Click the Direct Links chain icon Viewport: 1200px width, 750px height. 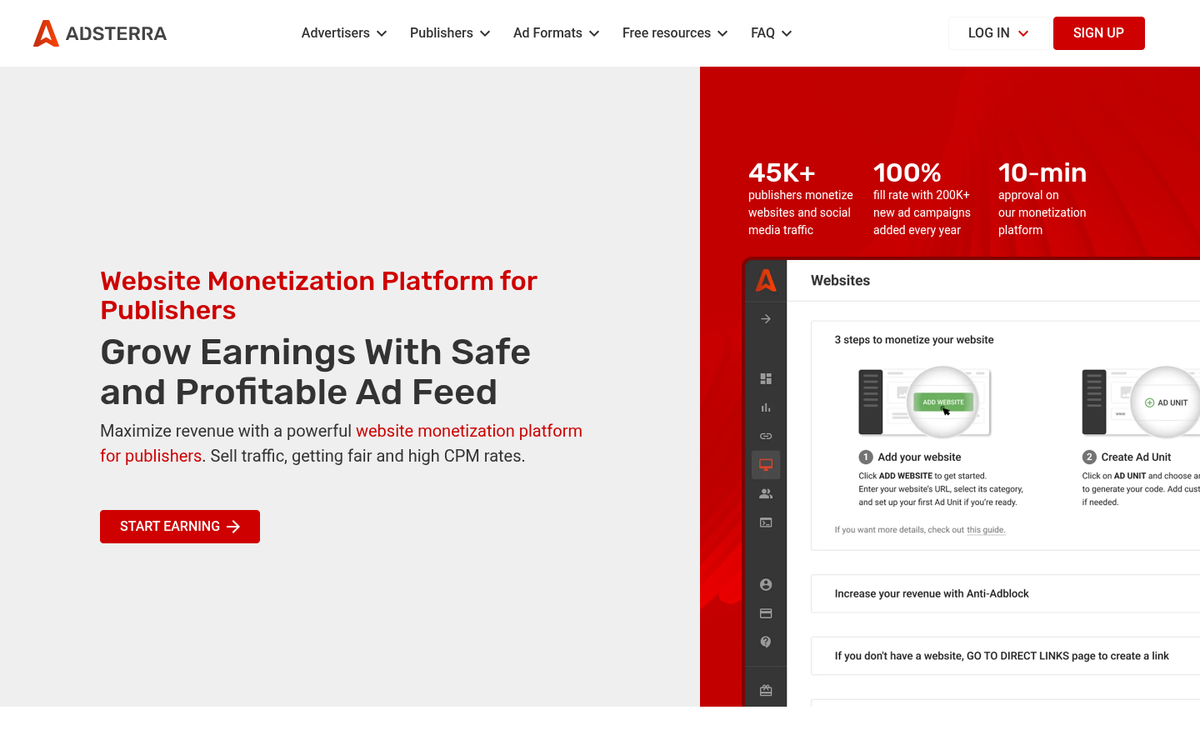point(765,436)
